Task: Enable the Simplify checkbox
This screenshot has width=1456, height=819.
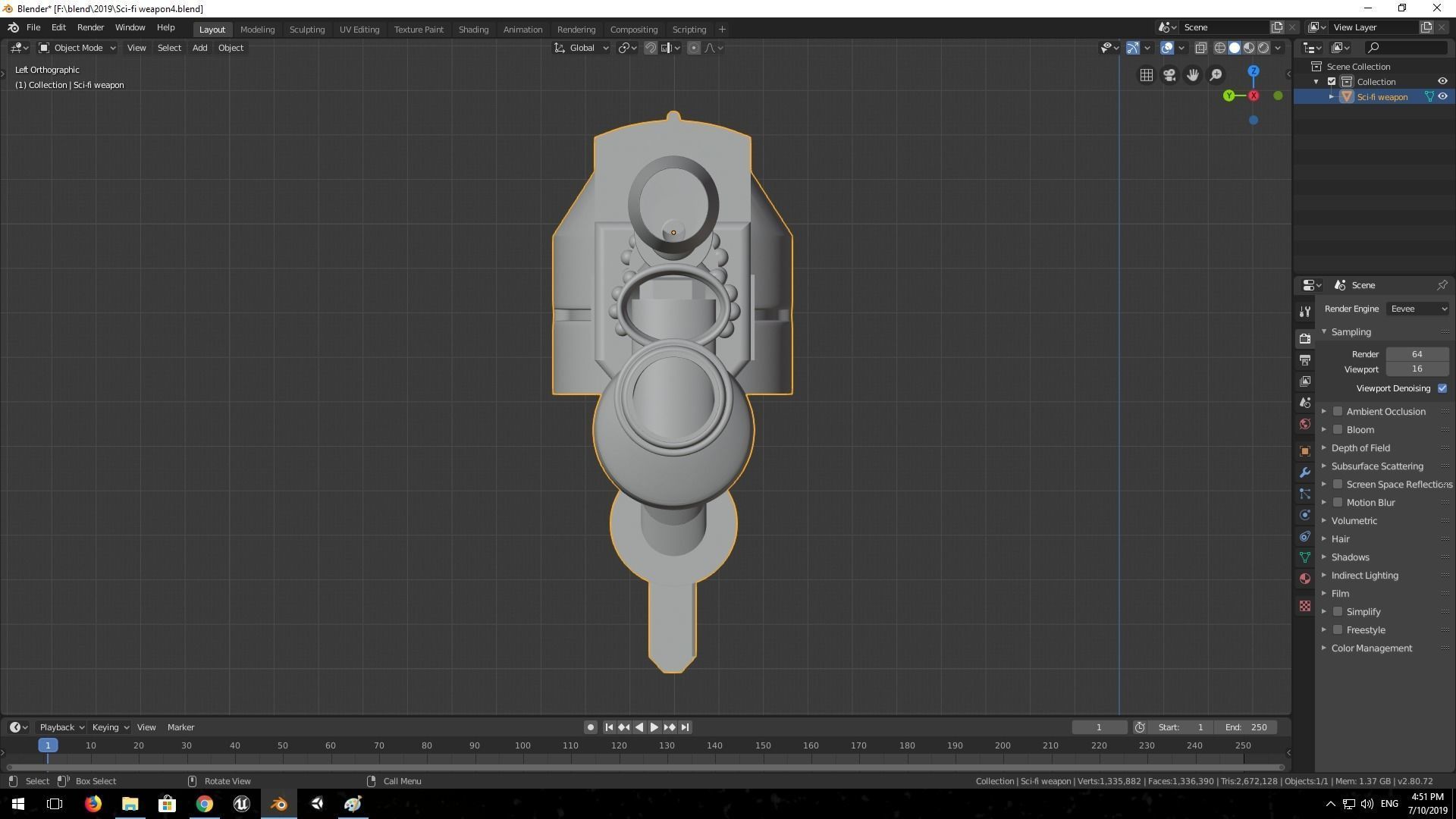Action: pyautogui.click(x=1338, y=612)
